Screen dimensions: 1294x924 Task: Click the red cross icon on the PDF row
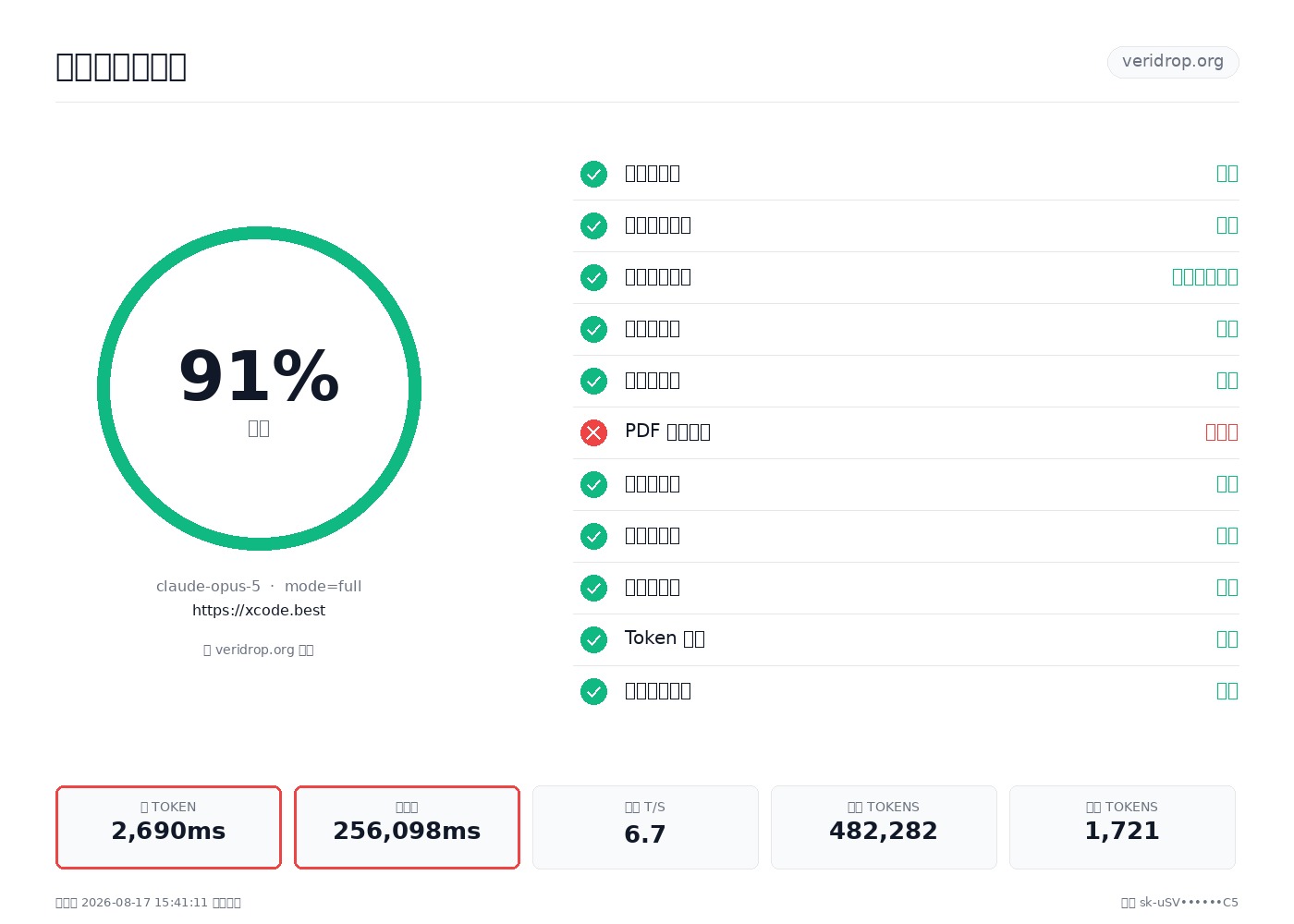tap(593, 432)
